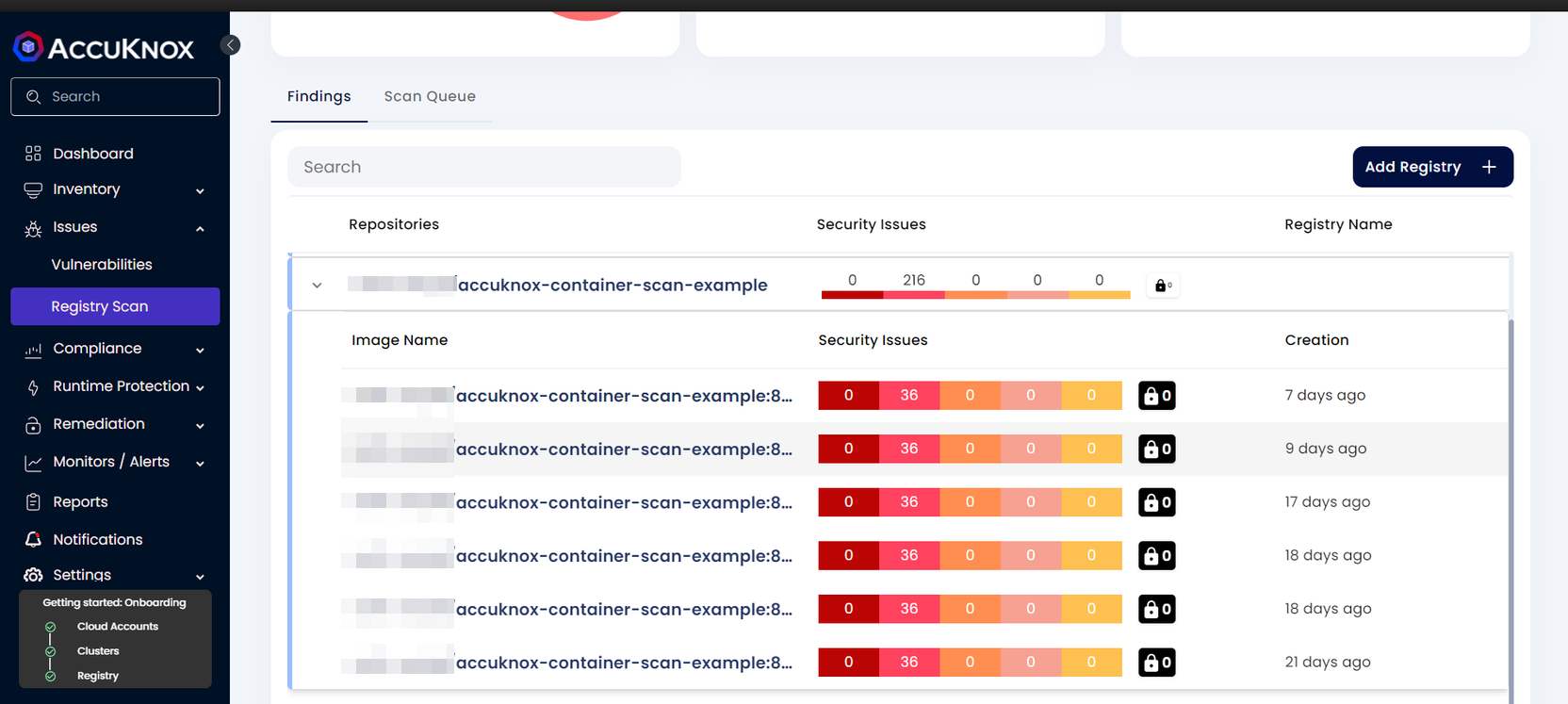The height and width of the screenshot is (704, 1568).
Task: Collapse the sidebar with the arrow button
Action: point(230,45)
